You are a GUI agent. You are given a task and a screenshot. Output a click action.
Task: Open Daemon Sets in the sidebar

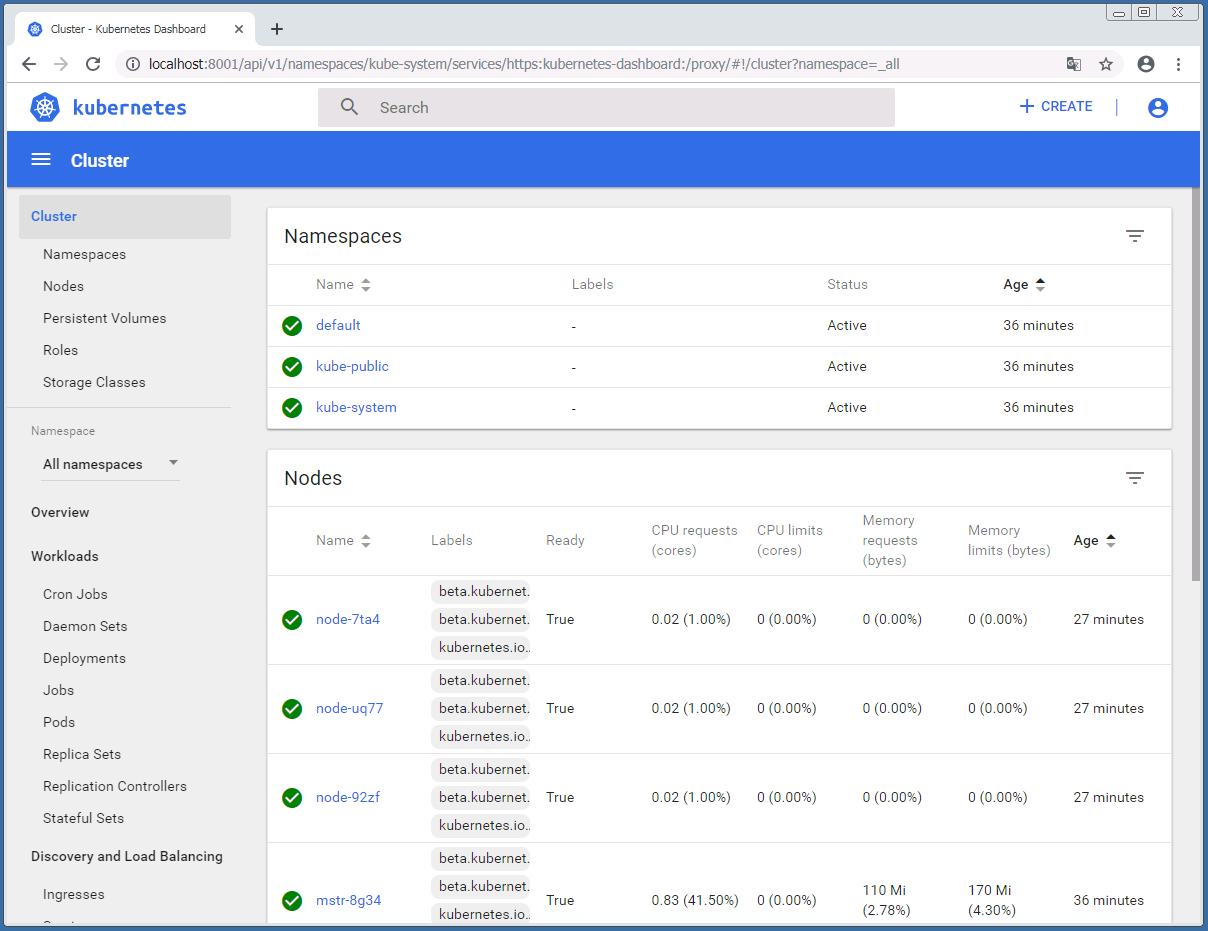pyautogui.click(x=85, y=627)
